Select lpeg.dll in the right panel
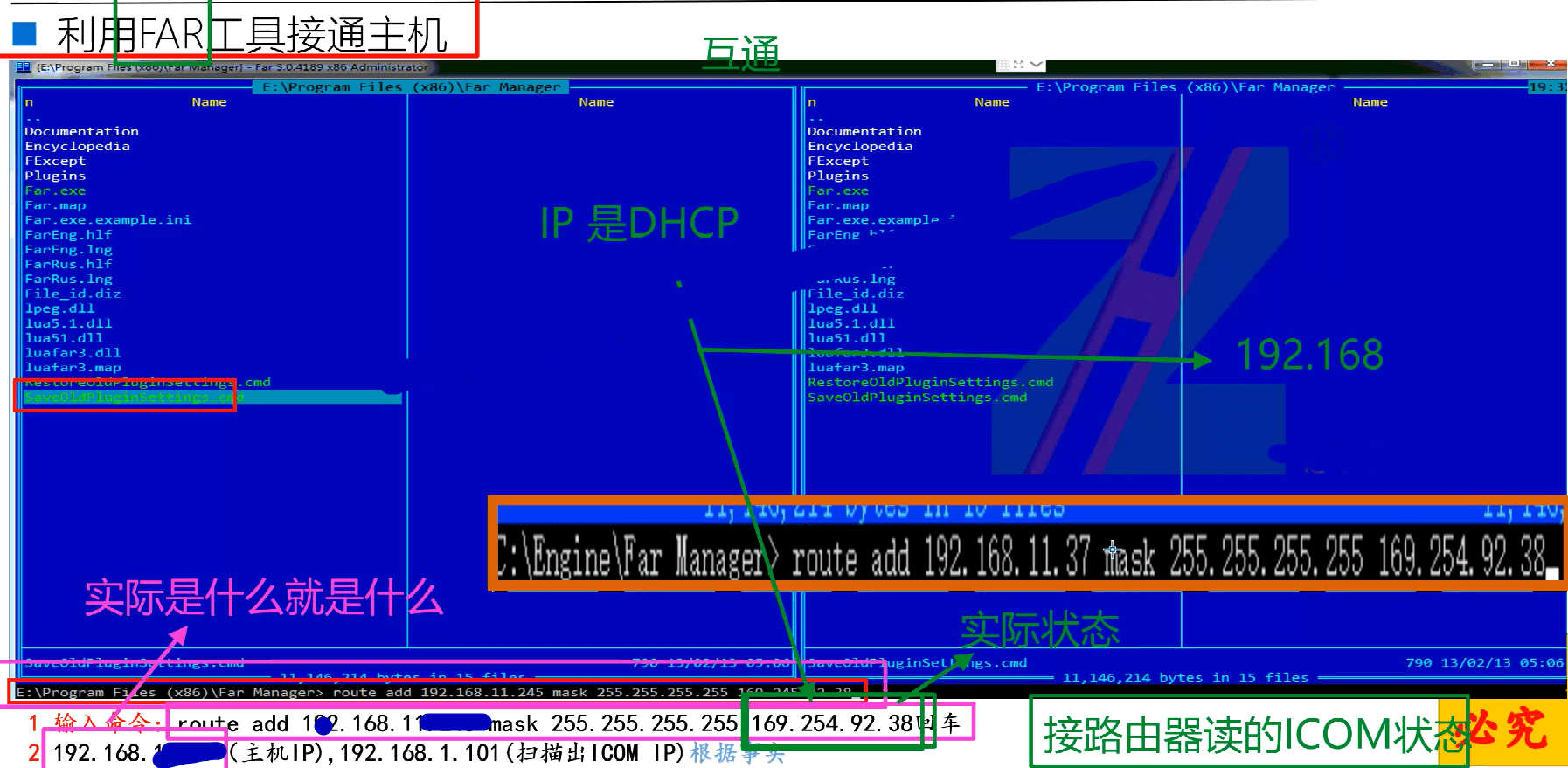Screen dimensions: 1568x768 (x=843, y=308)
